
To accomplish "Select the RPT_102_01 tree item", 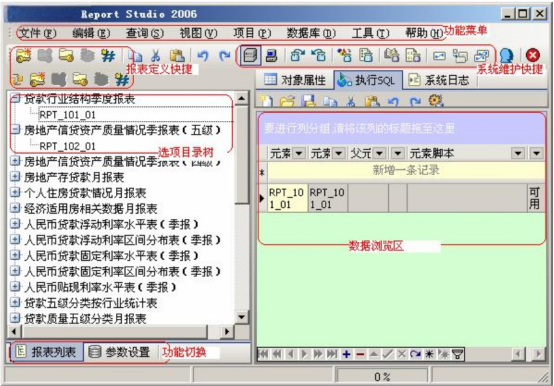I will (67, 146).
